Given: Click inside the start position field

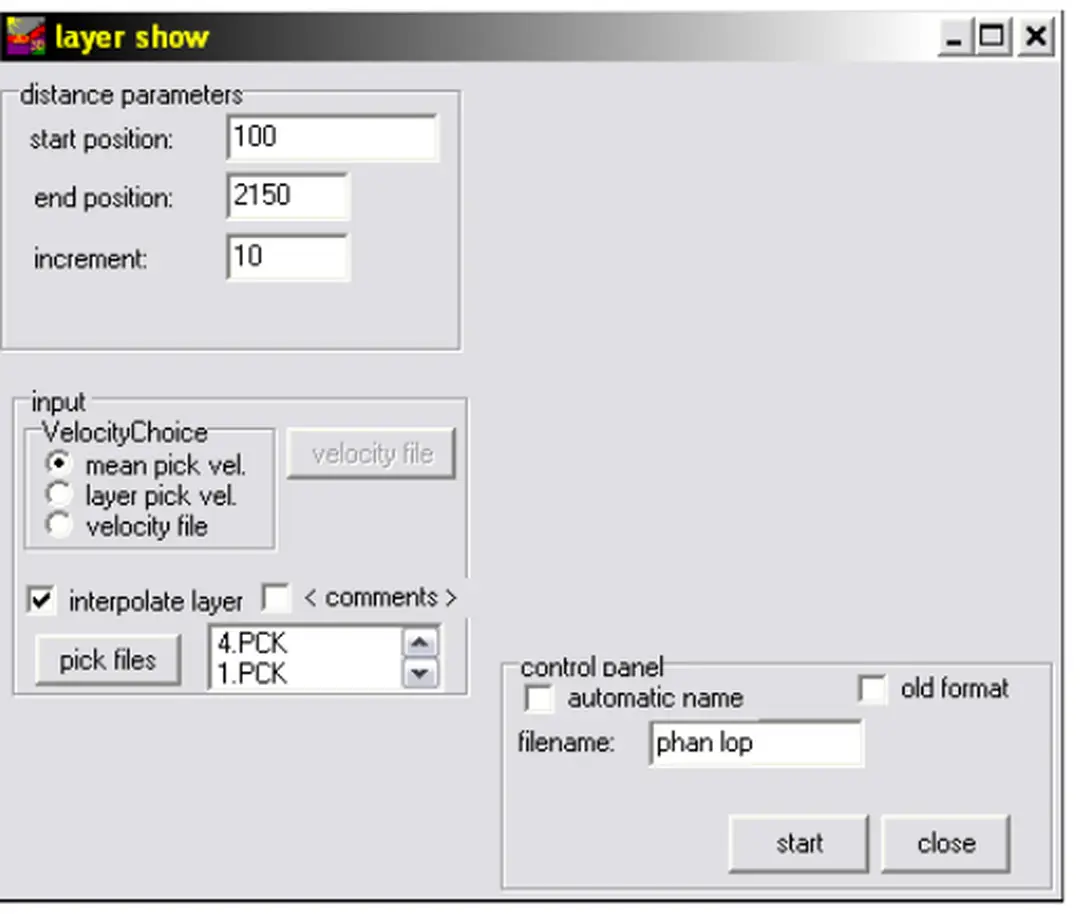Looking at the screenshot, I should point(330,137).
